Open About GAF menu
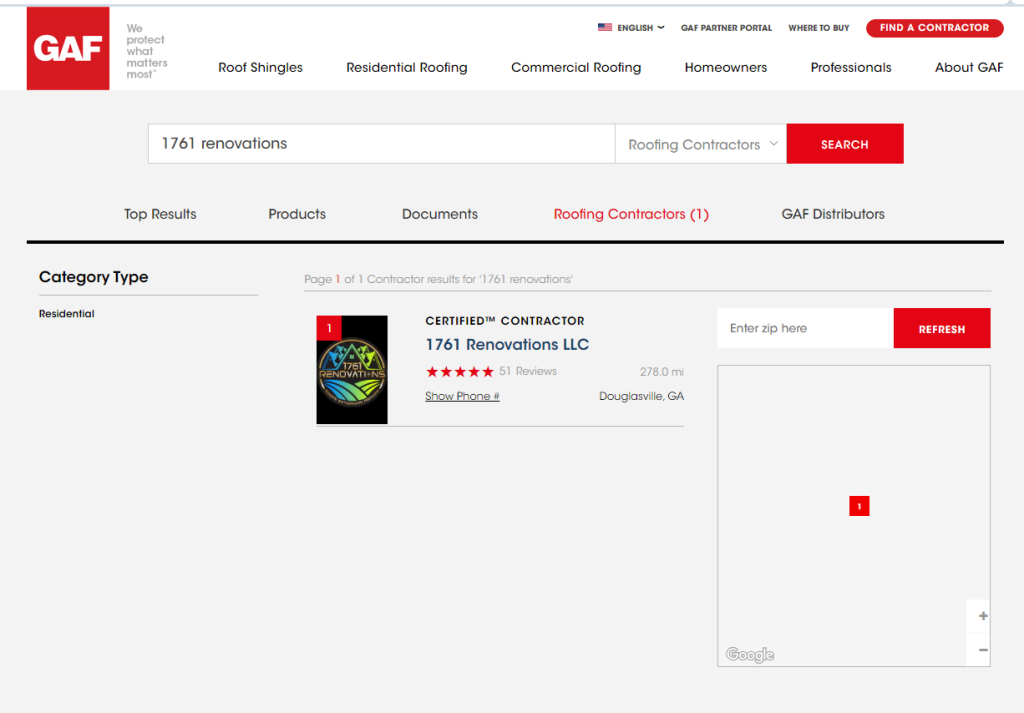Screen dimensions: 1024x713 [968, 67]
